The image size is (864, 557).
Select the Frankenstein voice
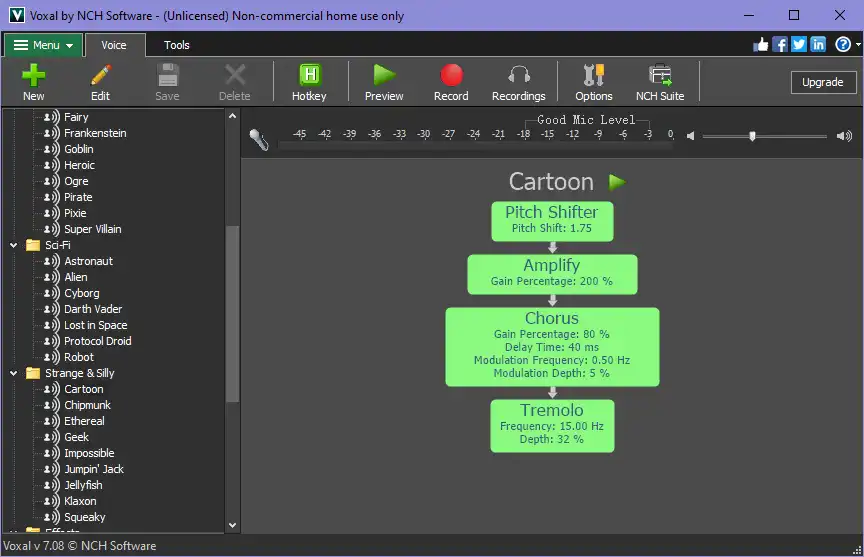(95, 133)
